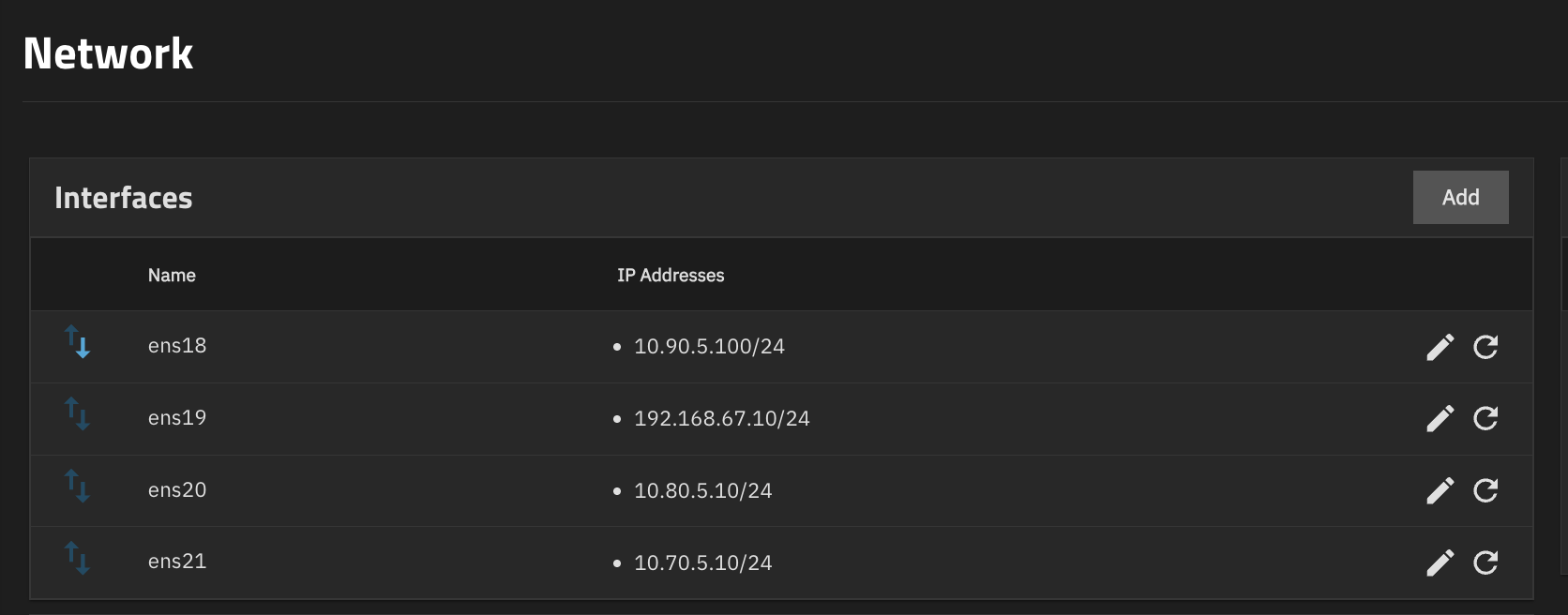Click the ens20 row name

point(177,490)
